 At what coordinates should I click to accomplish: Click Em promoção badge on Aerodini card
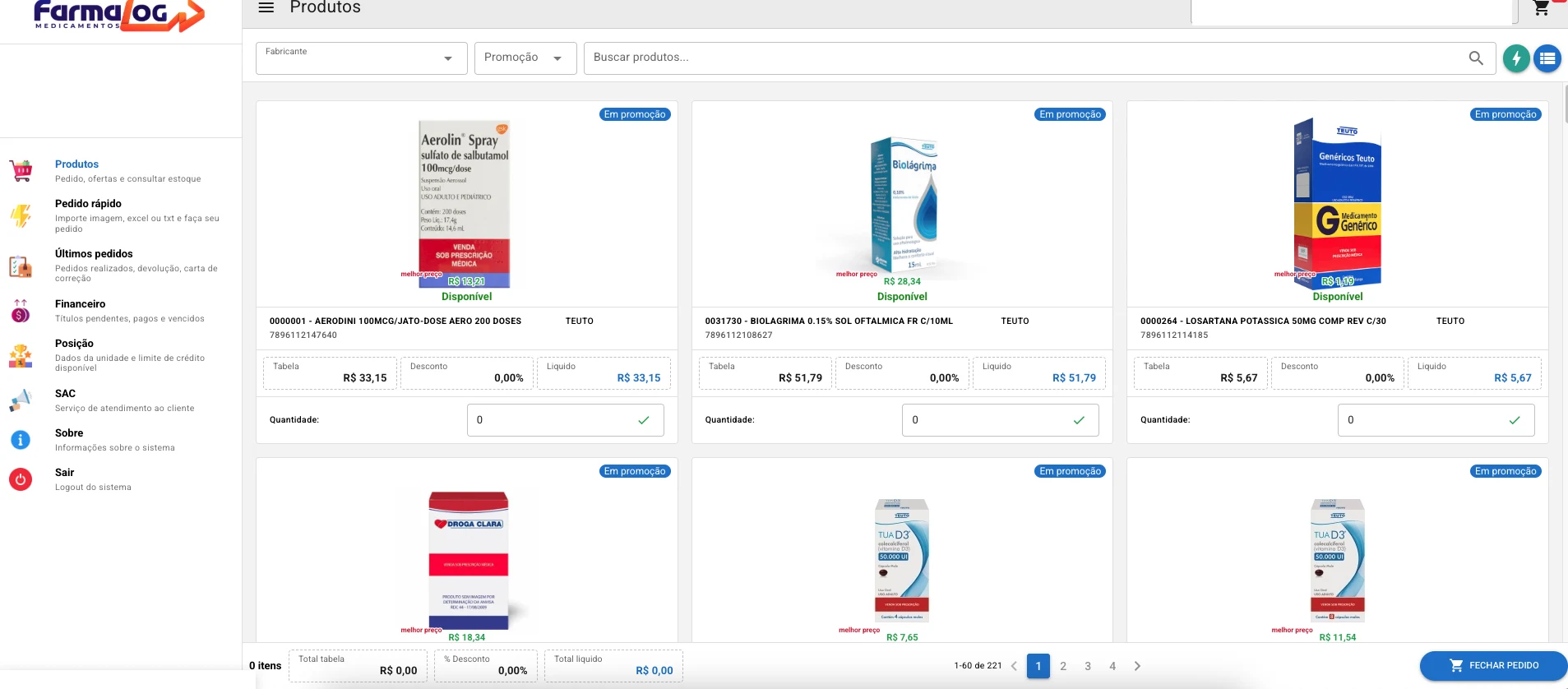coord(635,114)
